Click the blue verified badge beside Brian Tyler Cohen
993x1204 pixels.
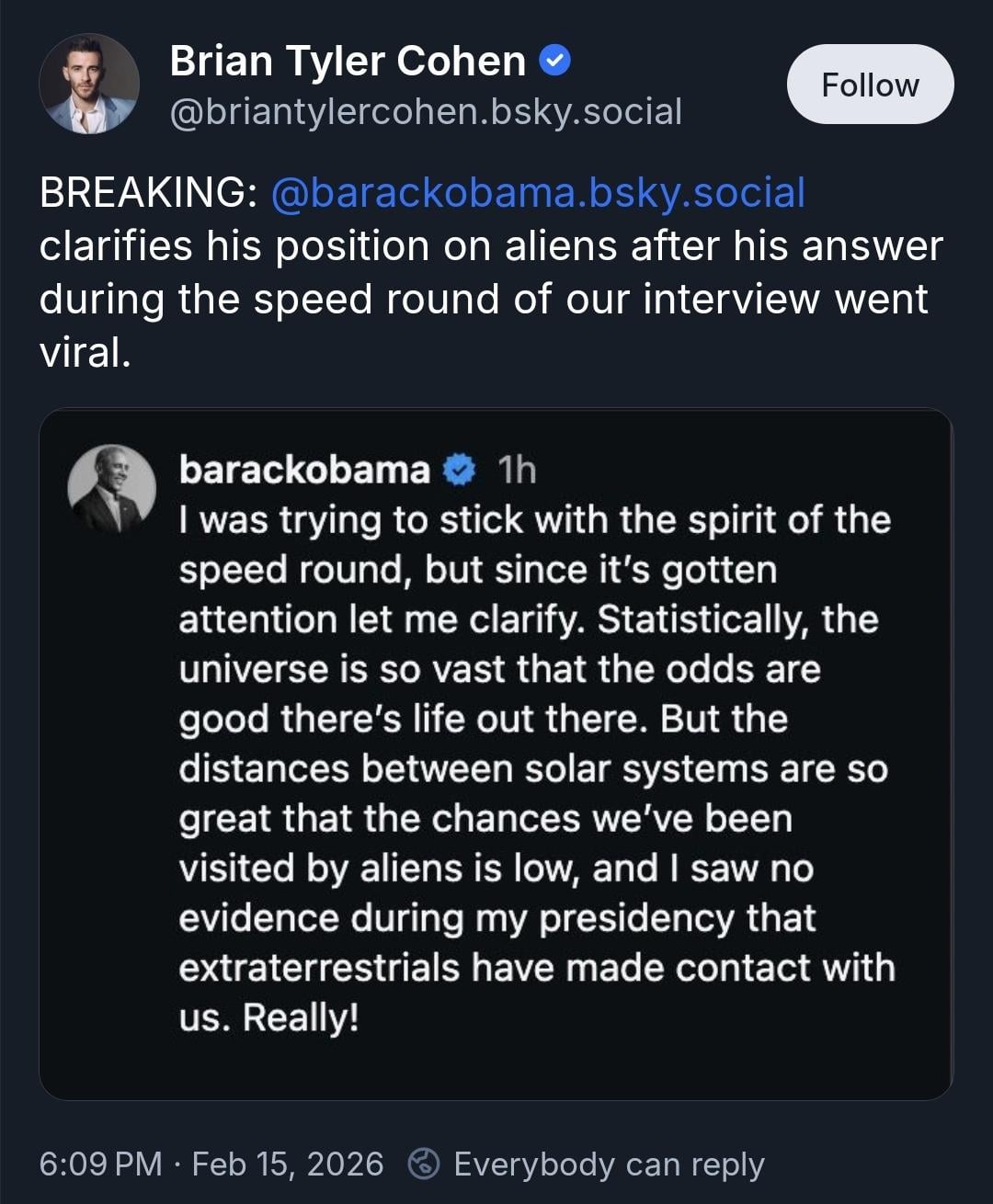pyautogui.click(x=554, y=62)
